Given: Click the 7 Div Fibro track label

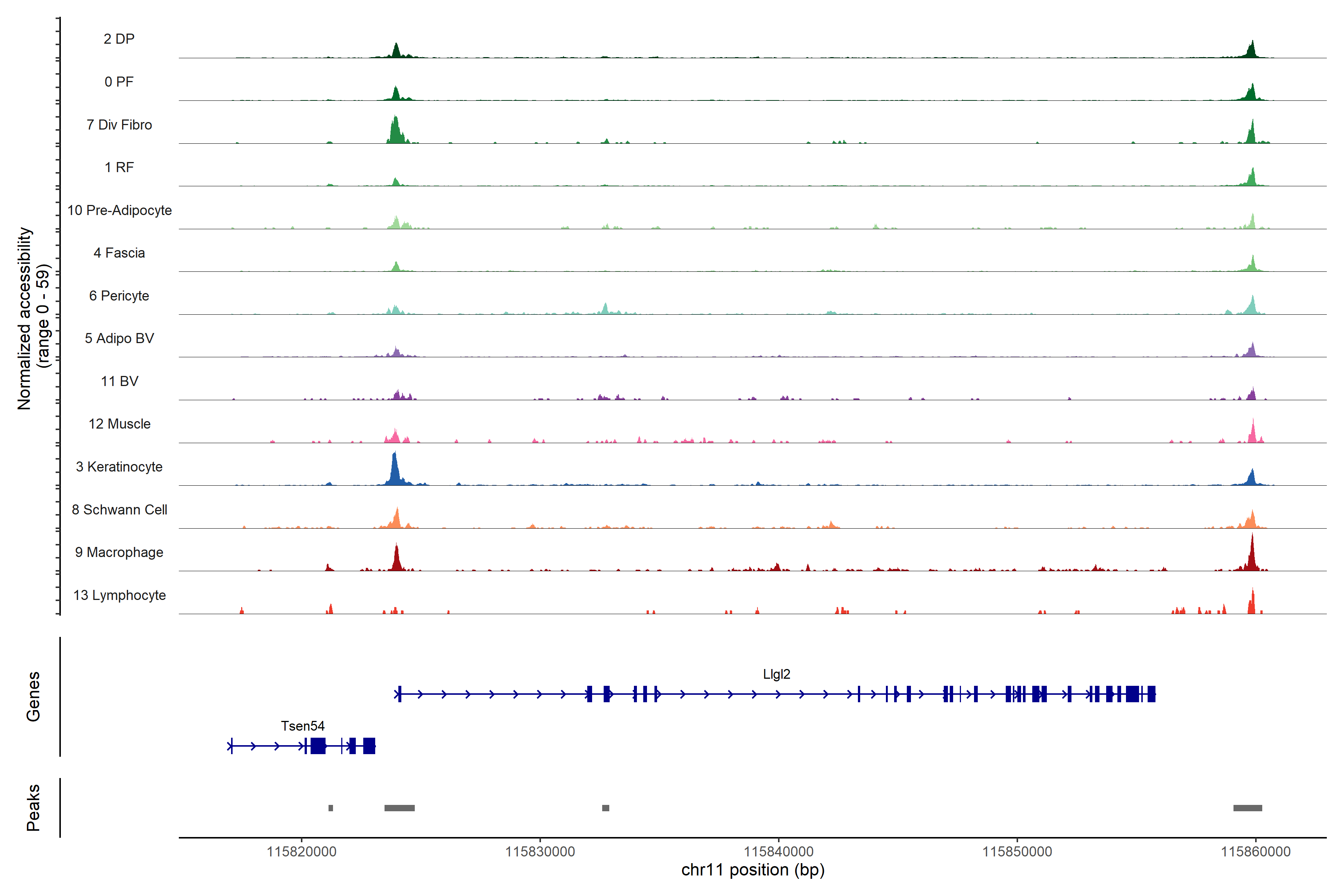Looking at the screenshot, I should pyautogui.click(x=119, y=125).
